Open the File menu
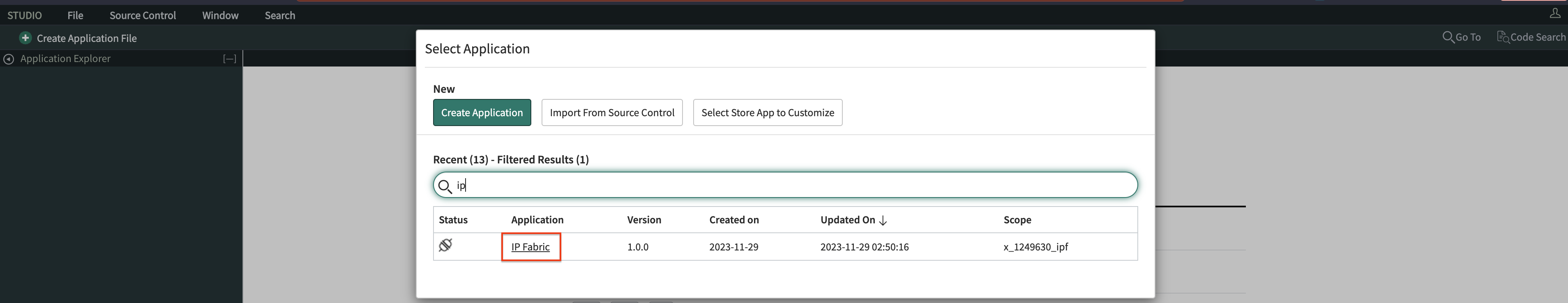This screenshot has width=1568, height=303. (76, 15)
